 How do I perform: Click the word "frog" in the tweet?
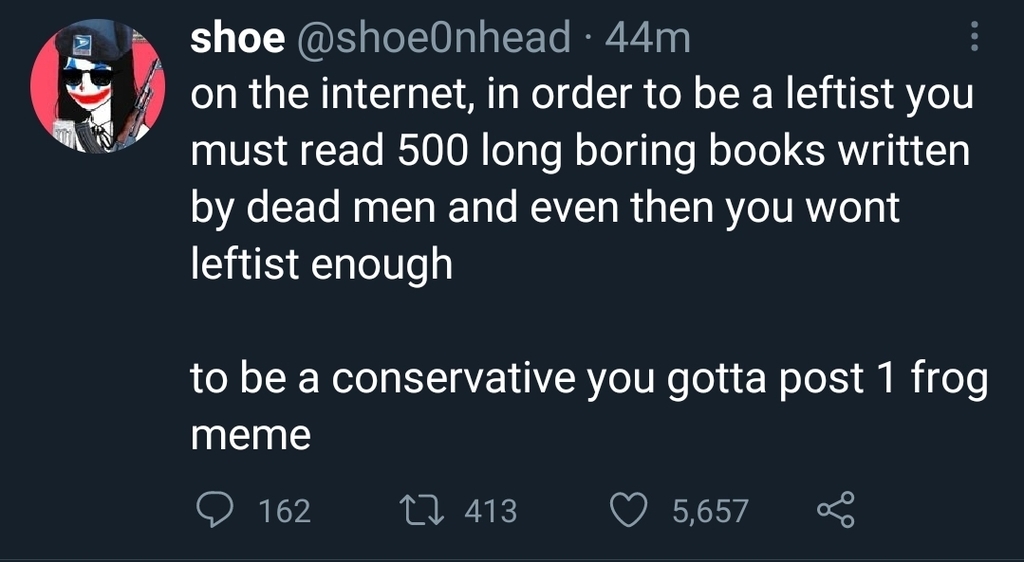click(950, 380)
